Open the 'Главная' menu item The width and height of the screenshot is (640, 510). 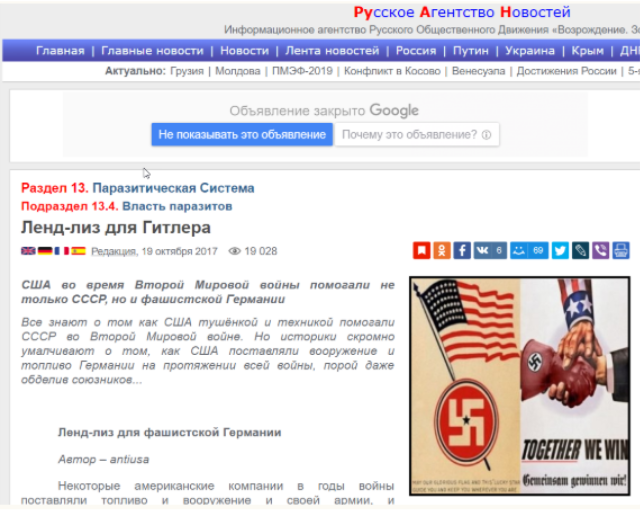tap(60, 51)
